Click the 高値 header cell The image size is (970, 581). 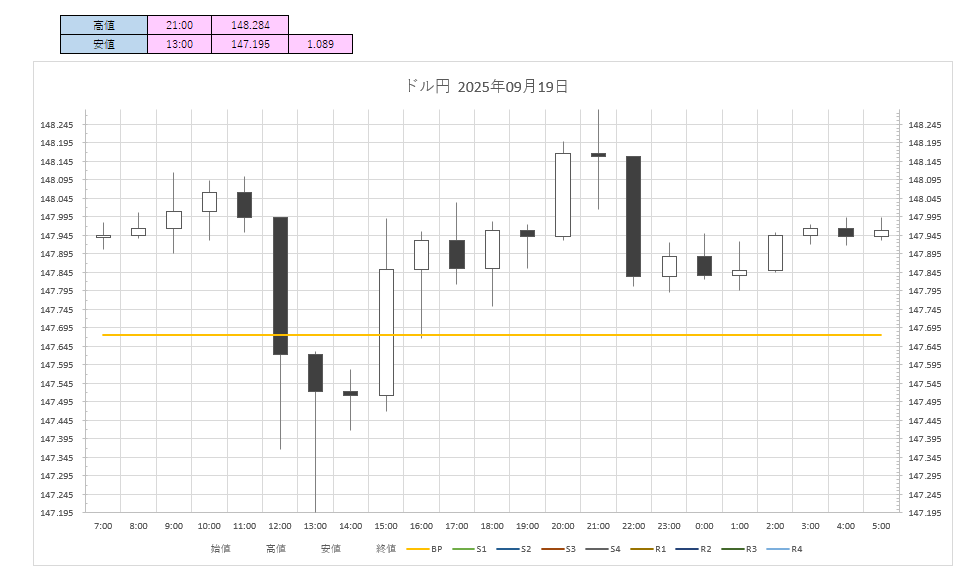coord(104,25)
